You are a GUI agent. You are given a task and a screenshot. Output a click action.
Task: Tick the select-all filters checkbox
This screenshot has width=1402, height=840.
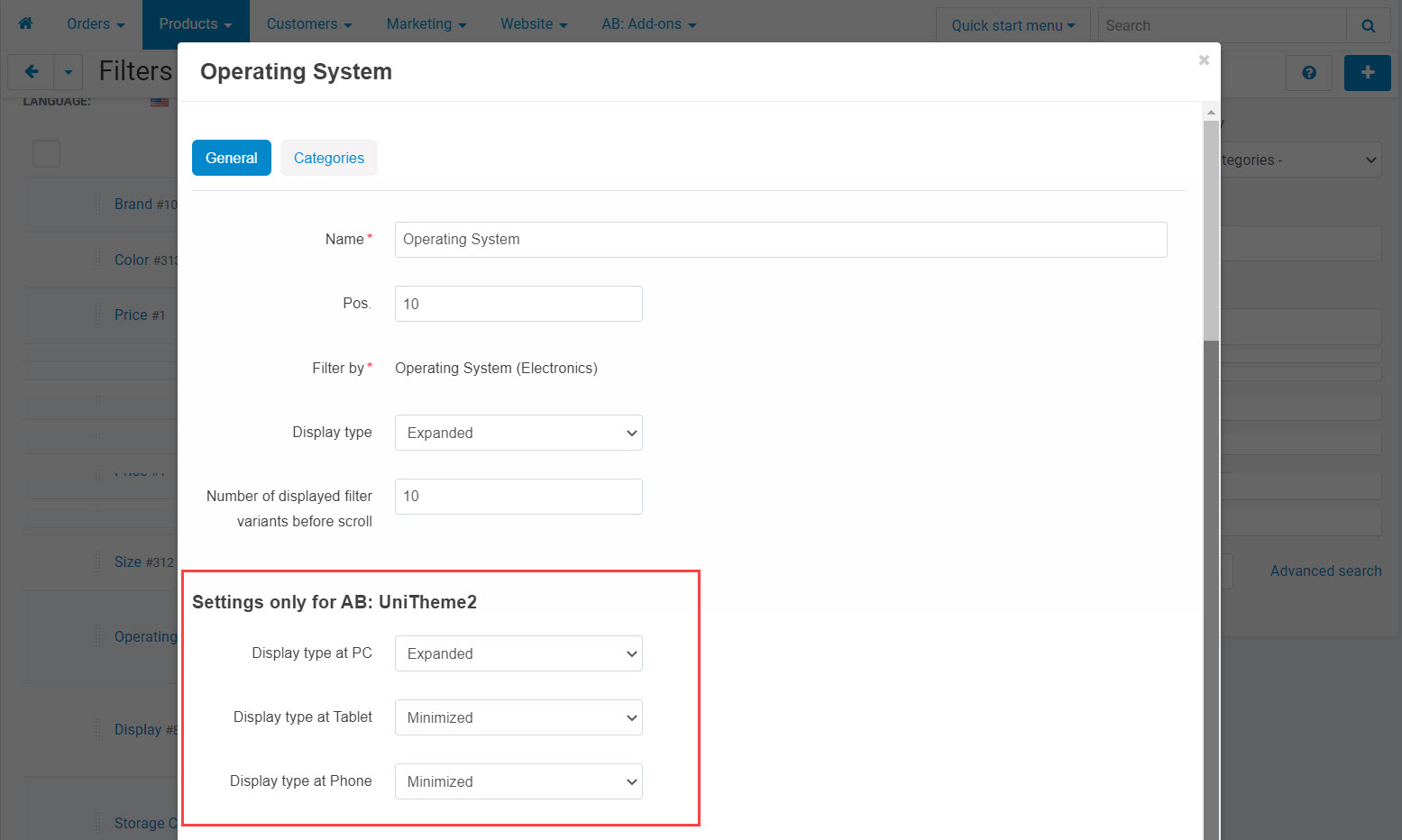(x=46, y=154)
